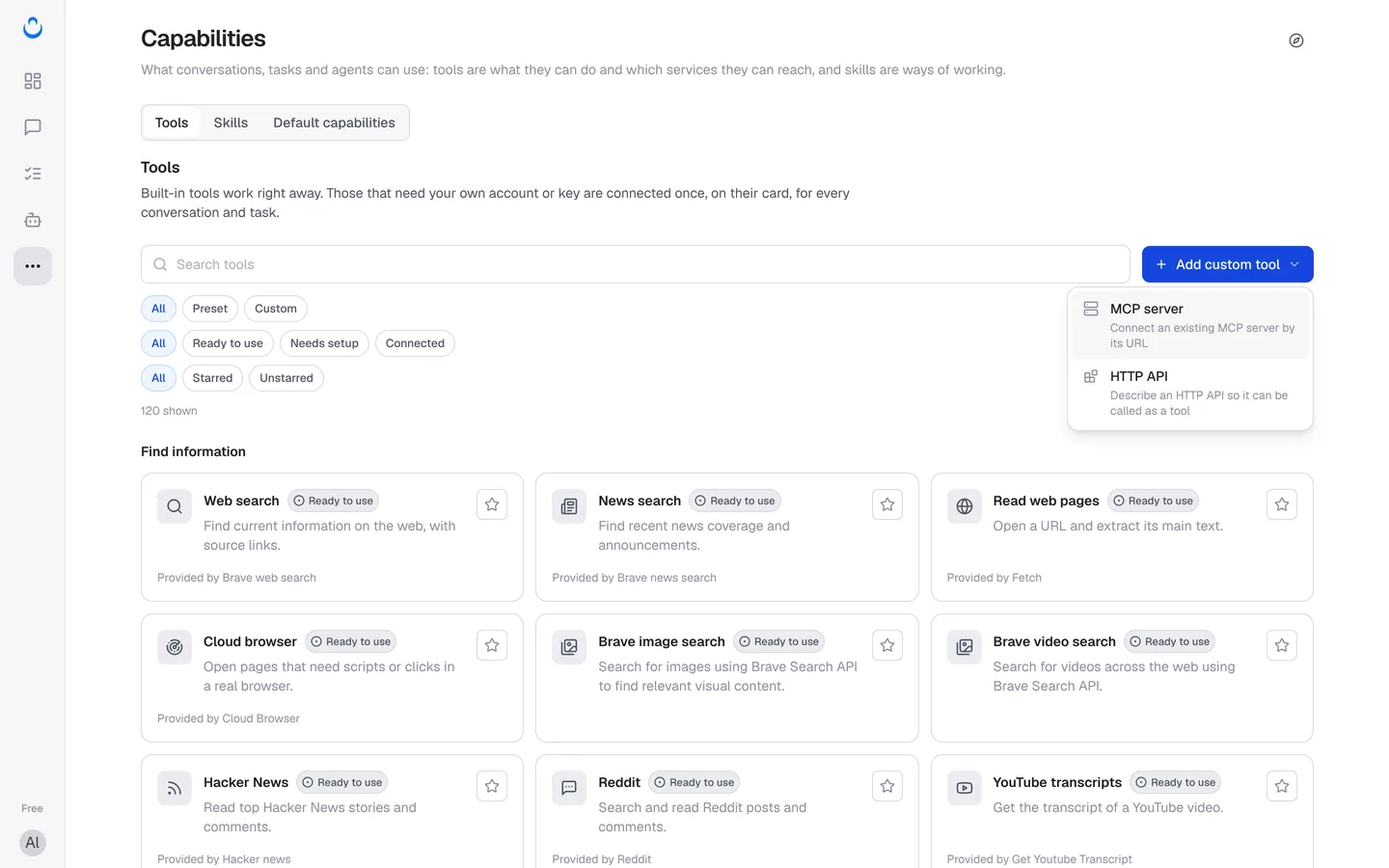Star the Reddit tool
This screenshot has height=868, width=1389.
887,786
